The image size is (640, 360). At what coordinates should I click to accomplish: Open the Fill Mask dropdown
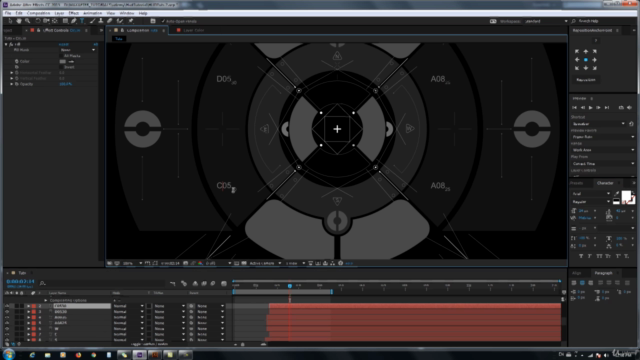[x=78, y=50]
